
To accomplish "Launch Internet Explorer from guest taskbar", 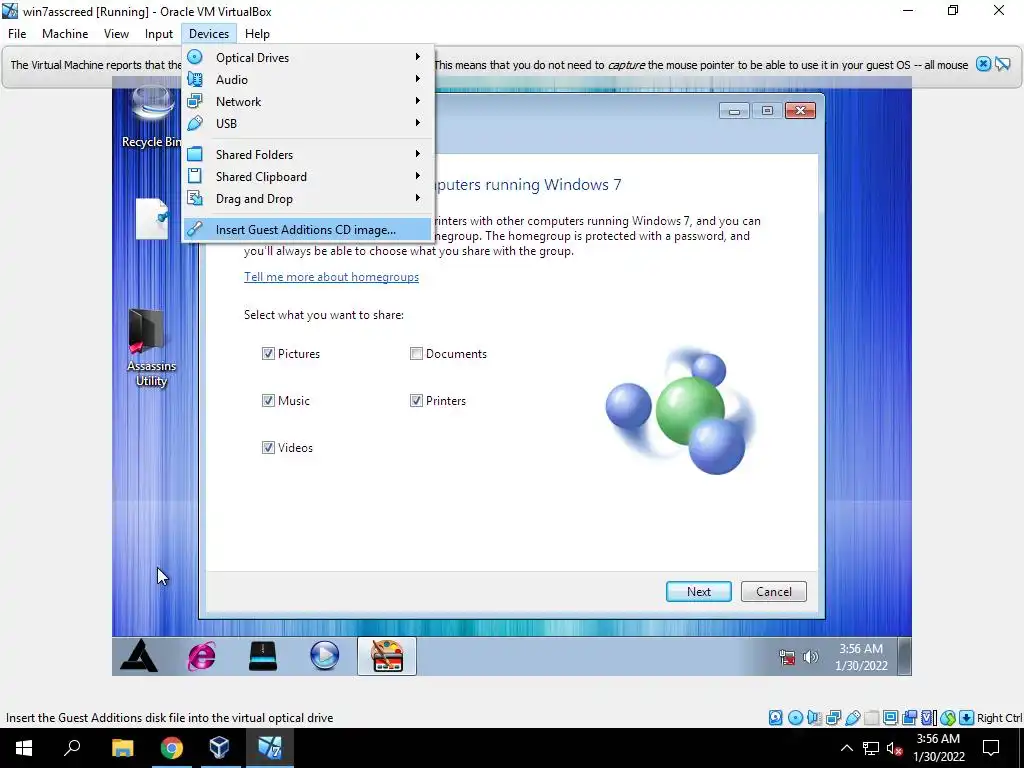I will pos(201,656).
